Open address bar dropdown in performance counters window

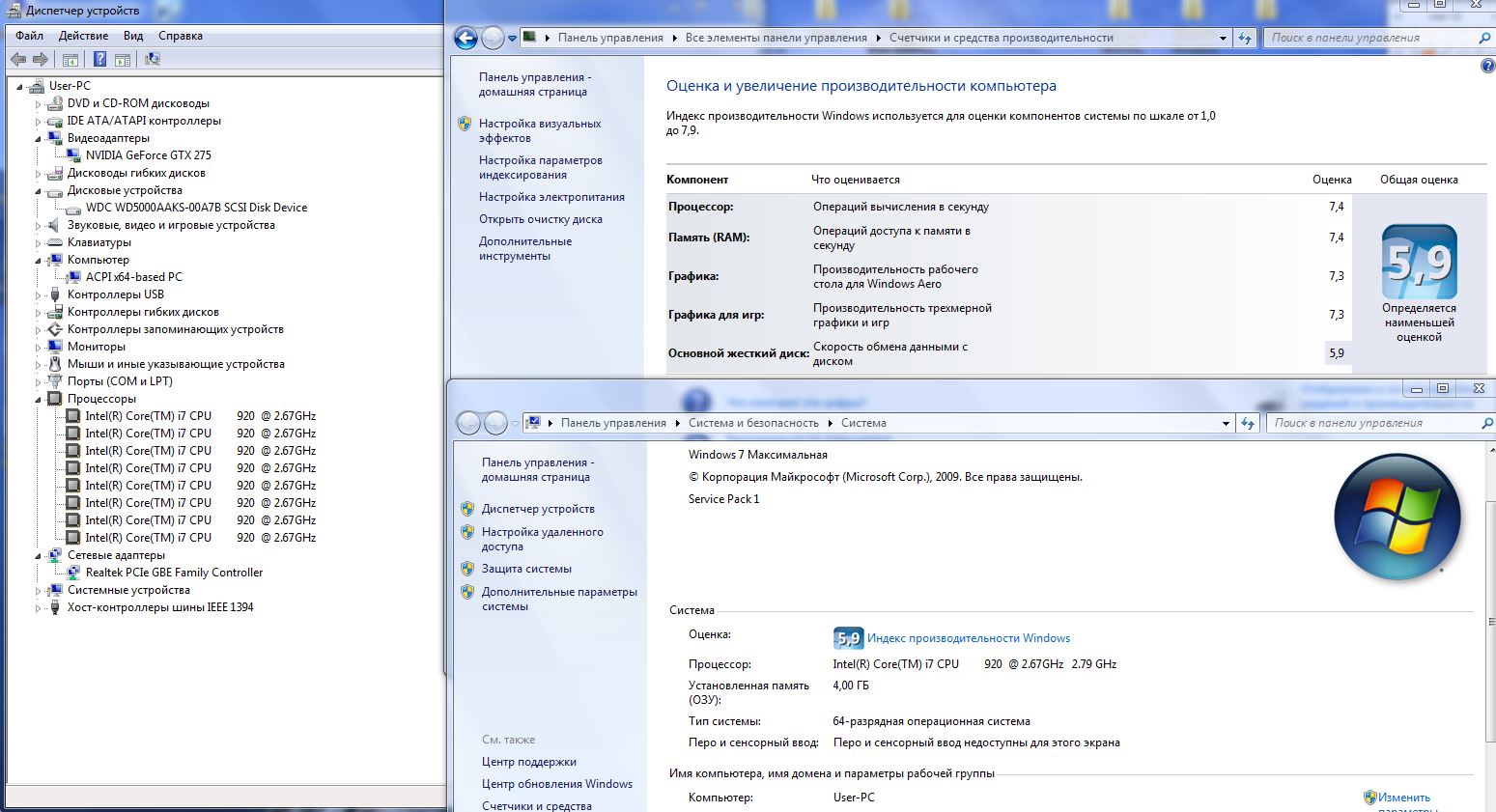coord(1223,39)
